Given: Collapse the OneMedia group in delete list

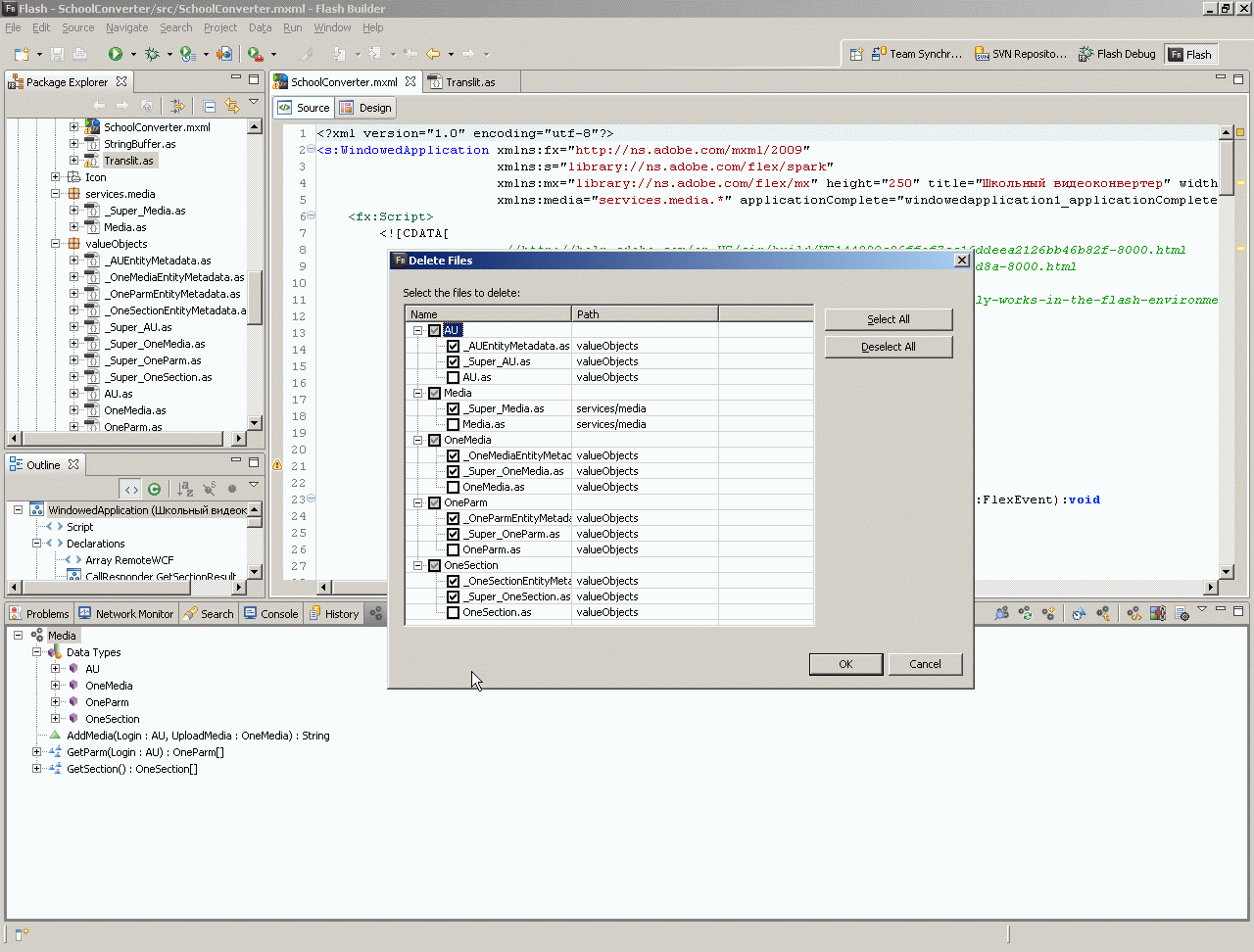Looking at the screenshot, I should [x=418, y=440].
